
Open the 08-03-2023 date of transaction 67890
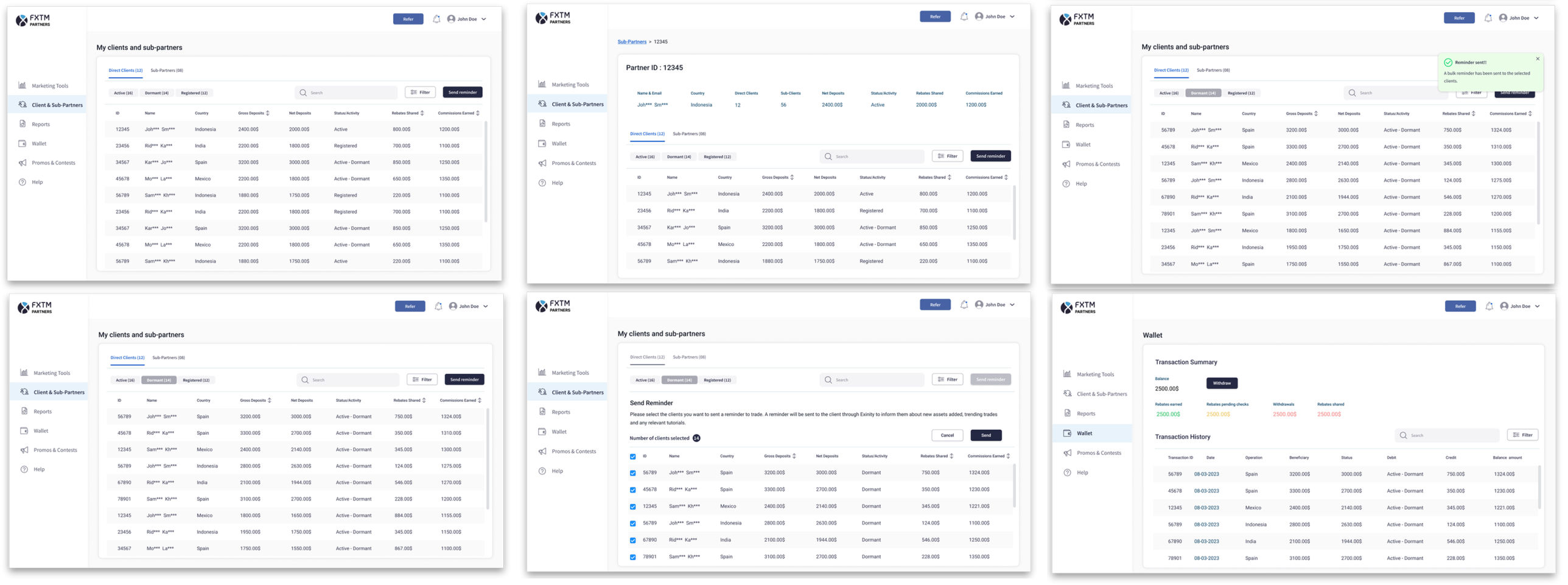click(x=1206, y=541)
